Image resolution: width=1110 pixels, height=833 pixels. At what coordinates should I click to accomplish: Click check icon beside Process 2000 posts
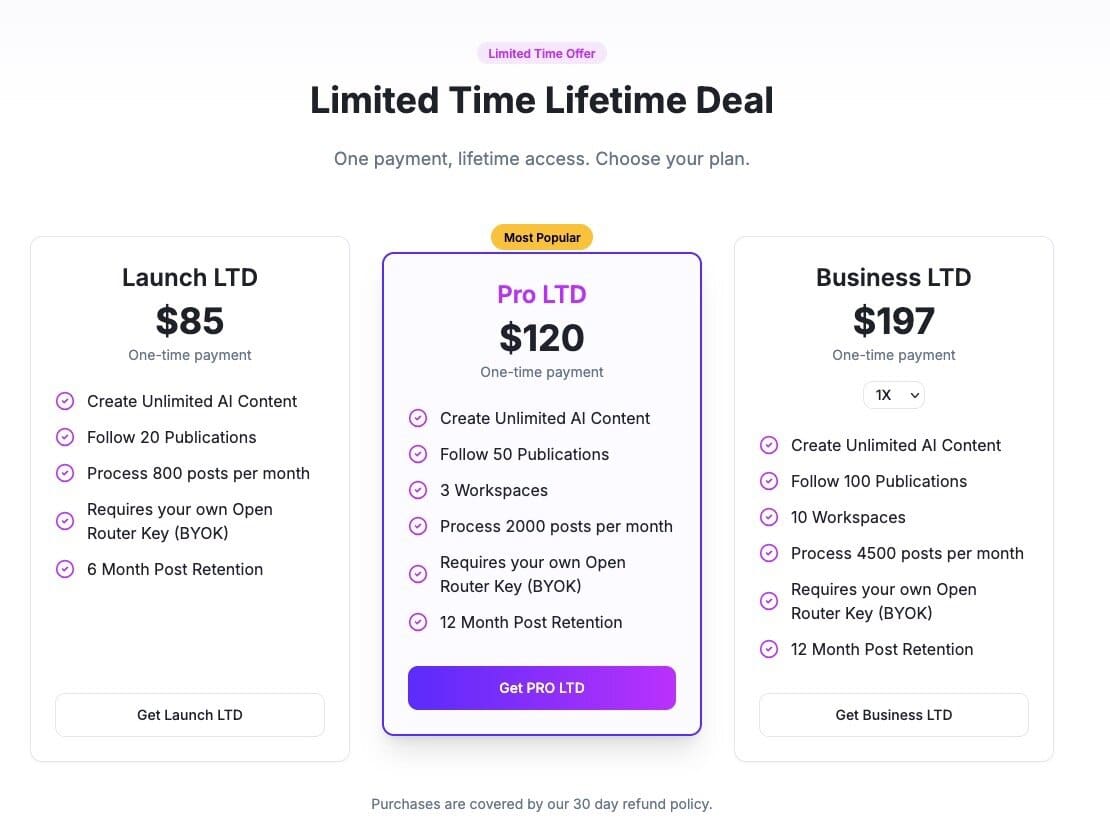click(x=418, y=527)
